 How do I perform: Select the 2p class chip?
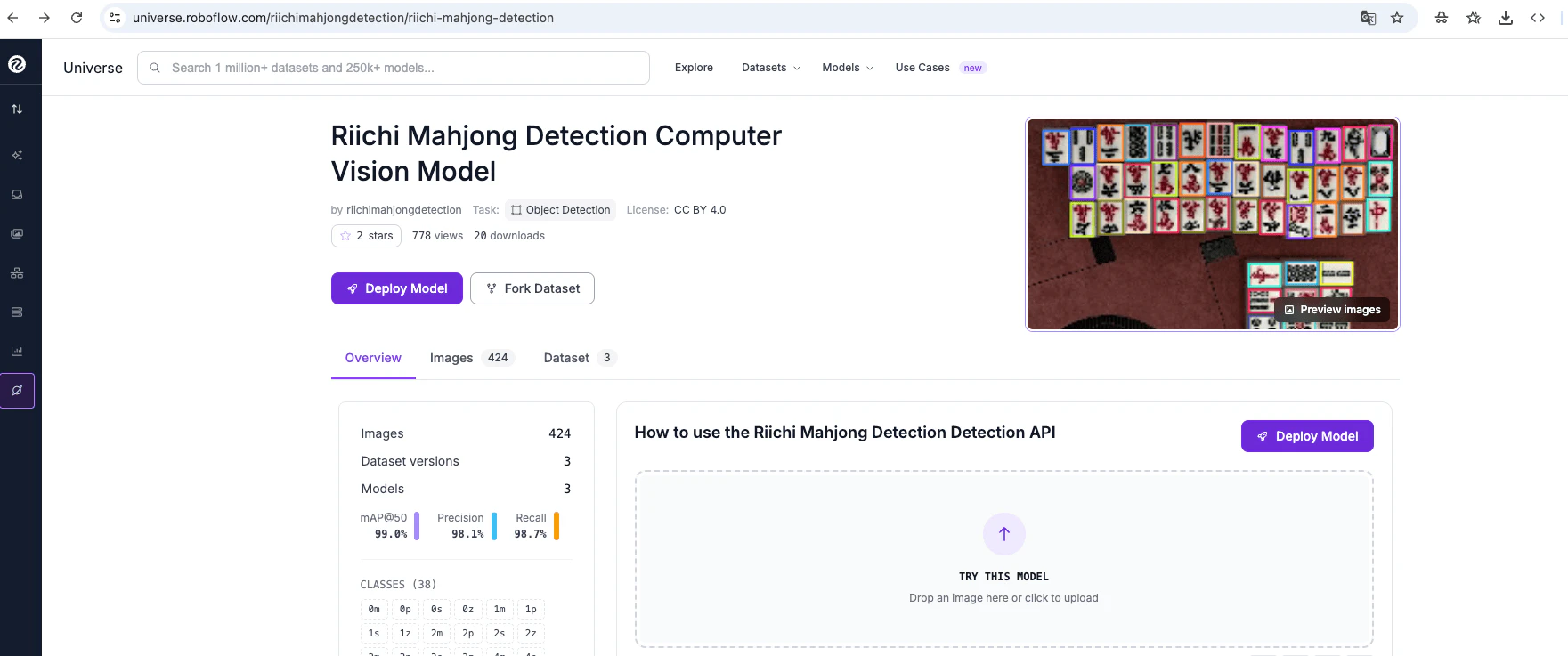click(x=467, y=634)
